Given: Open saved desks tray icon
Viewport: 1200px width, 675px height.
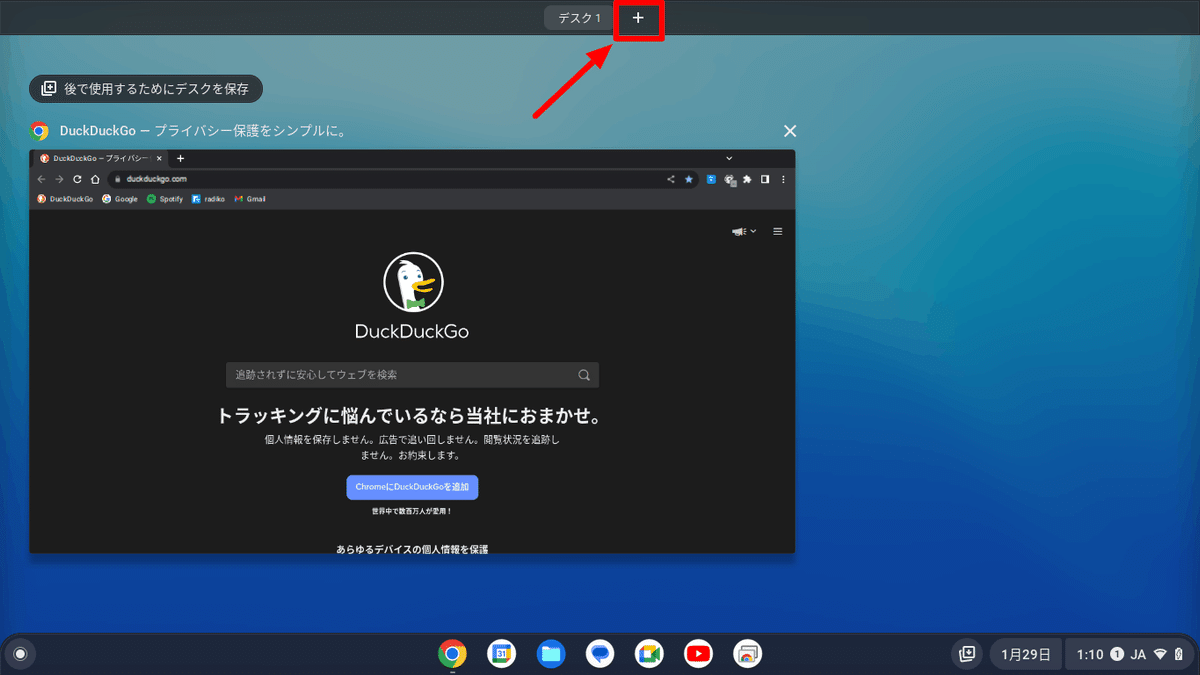Looking at the screenshot, I should click(967, 654).
